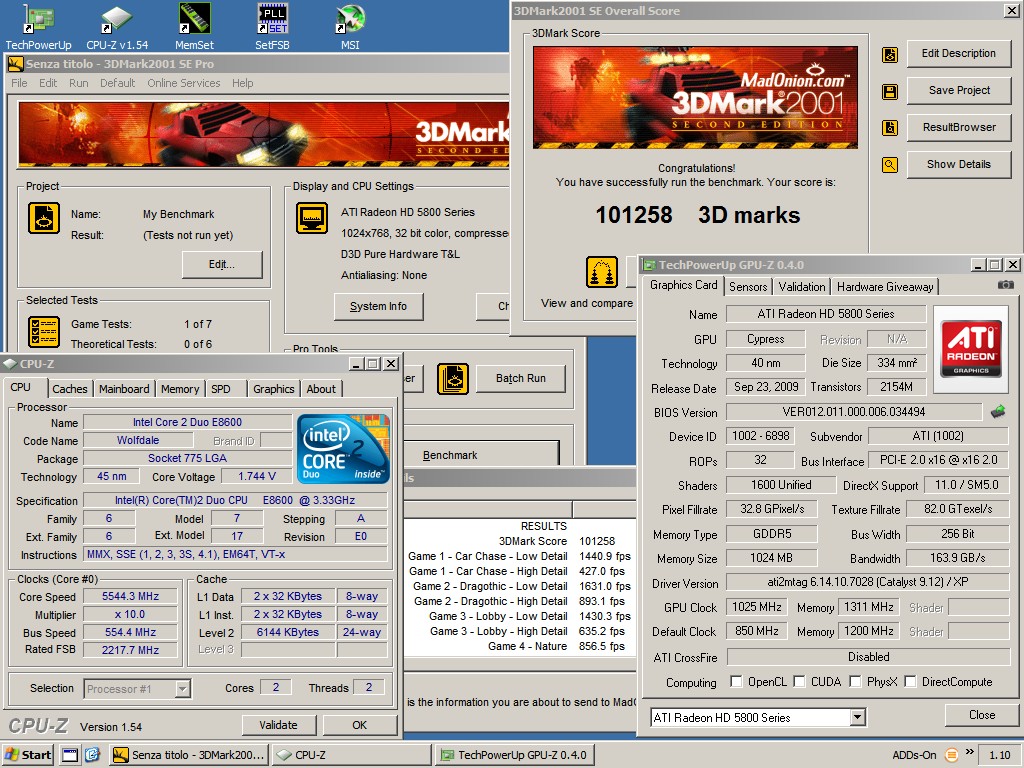Click the Edit Description button

coord(959,54)
